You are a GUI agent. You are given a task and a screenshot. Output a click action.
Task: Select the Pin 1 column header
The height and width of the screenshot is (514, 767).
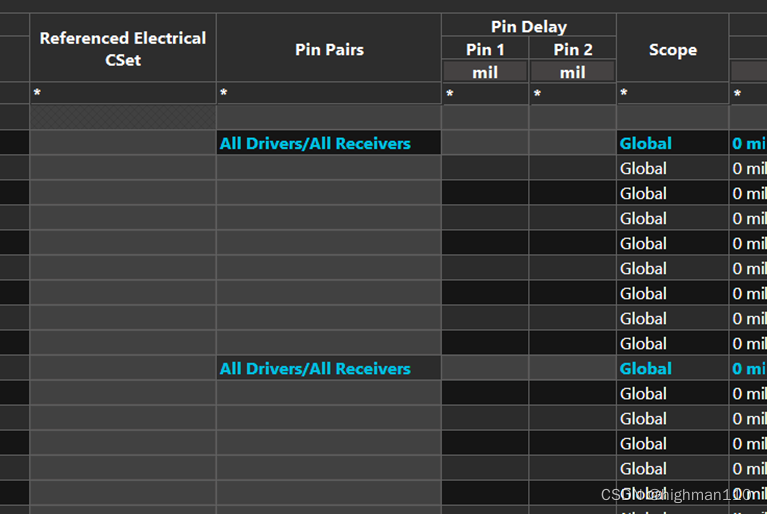[485, 49]
